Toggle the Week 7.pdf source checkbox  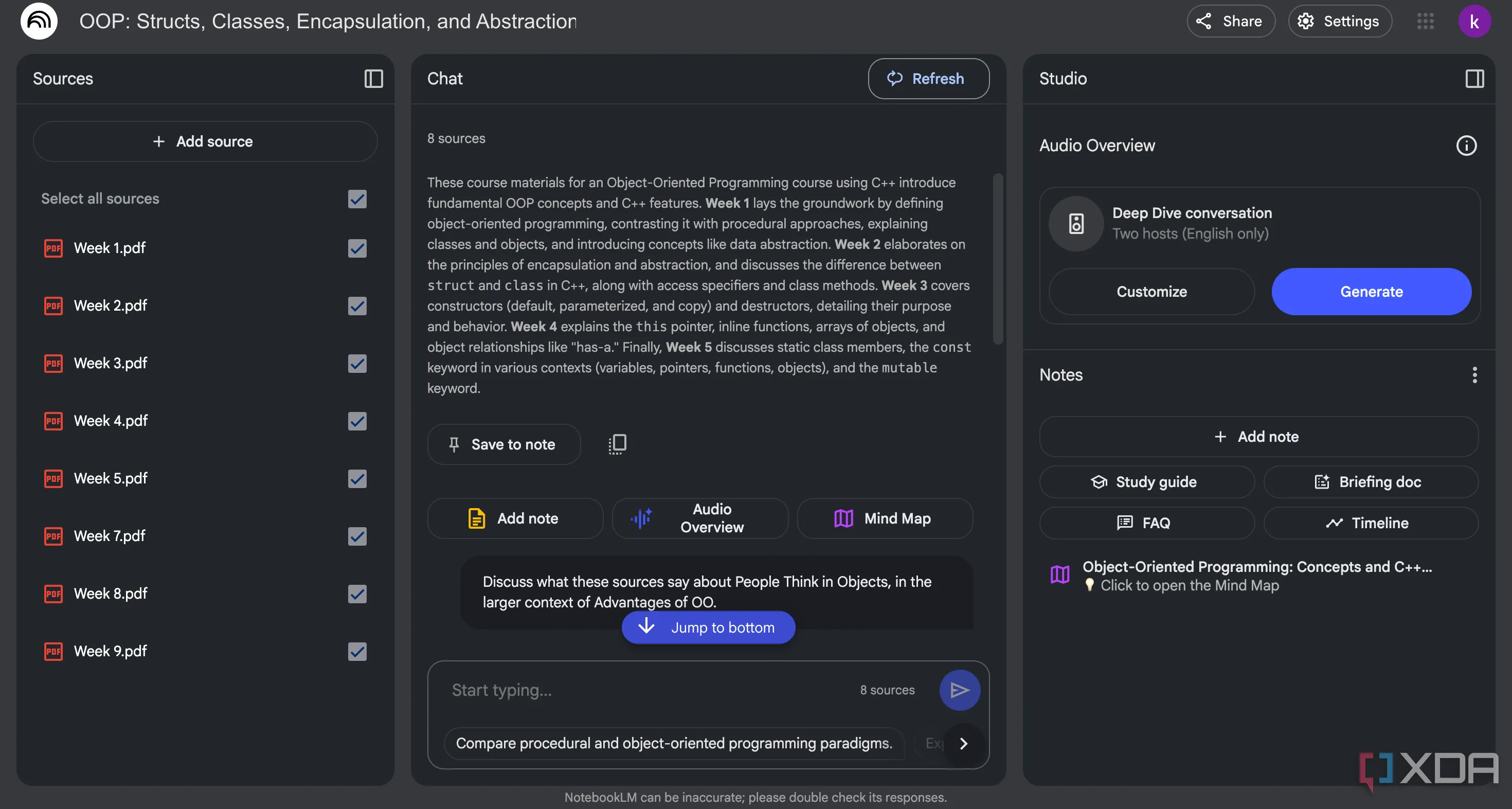pyautogui.click(x=357, y=536)
